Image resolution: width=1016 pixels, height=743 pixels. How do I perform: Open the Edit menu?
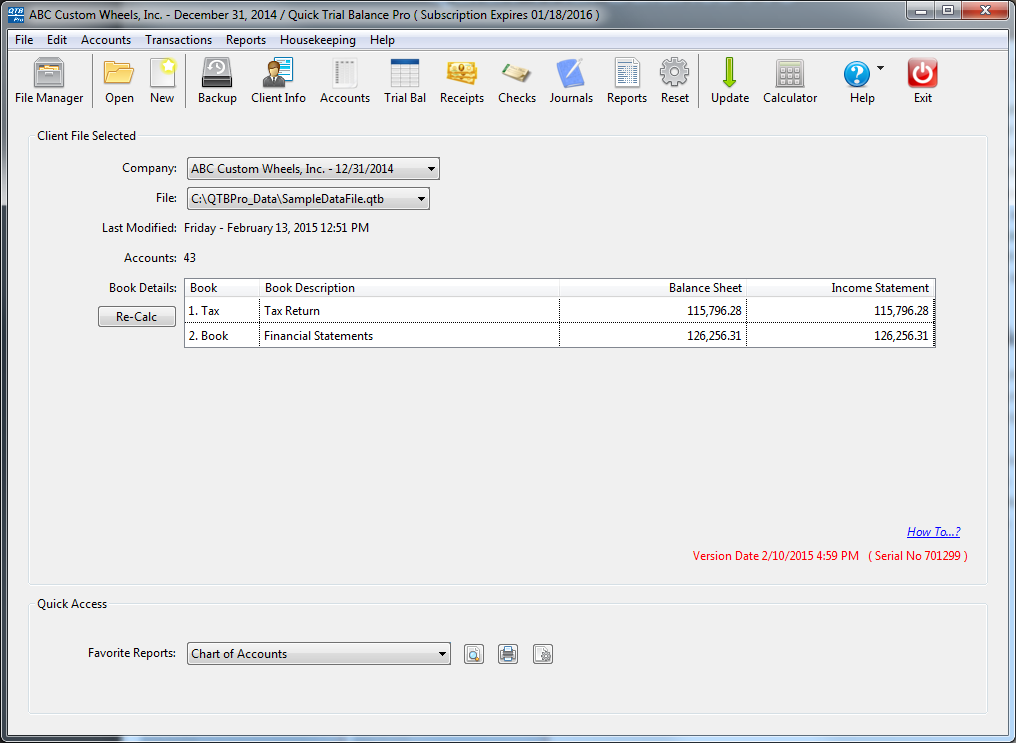pos(57,40)
